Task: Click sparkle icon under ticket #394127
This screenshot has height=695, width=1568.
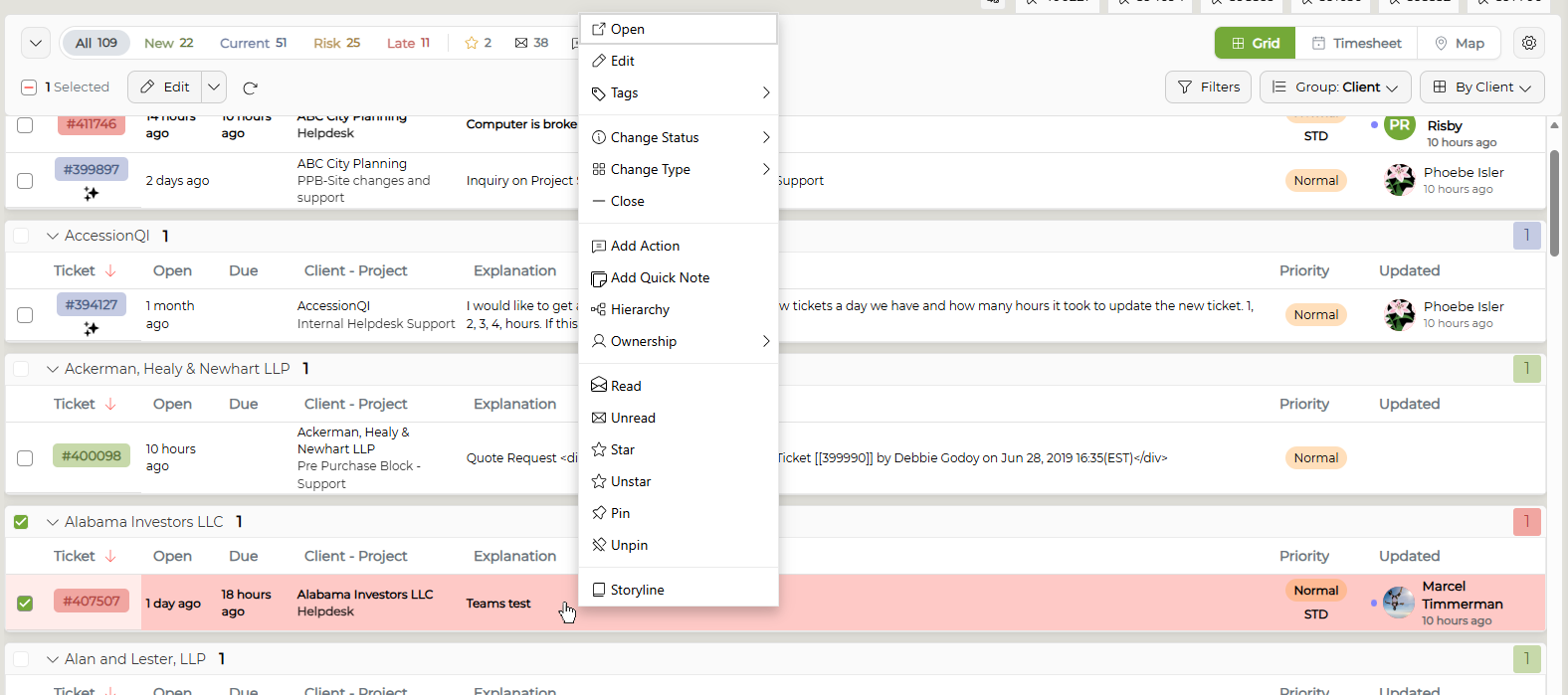Action: [91, 328]
